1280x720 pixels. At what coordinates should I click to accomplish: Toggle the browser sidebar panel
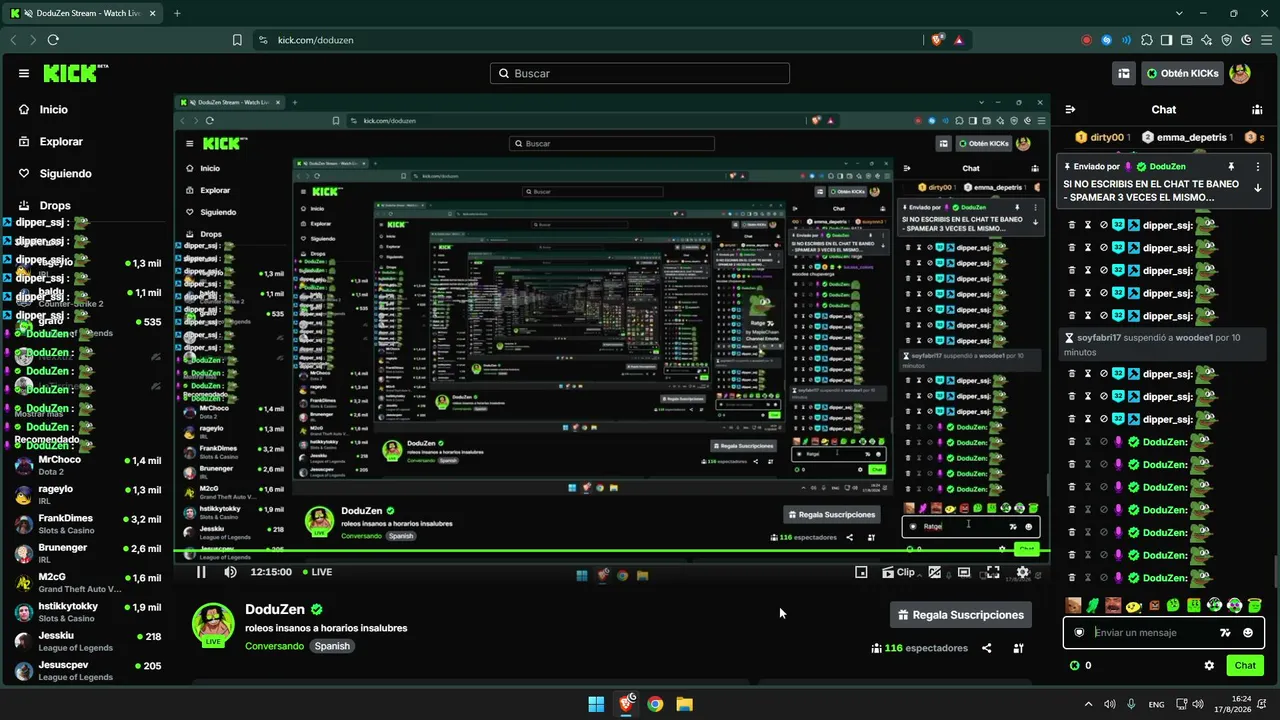(x=1167, y=40)
